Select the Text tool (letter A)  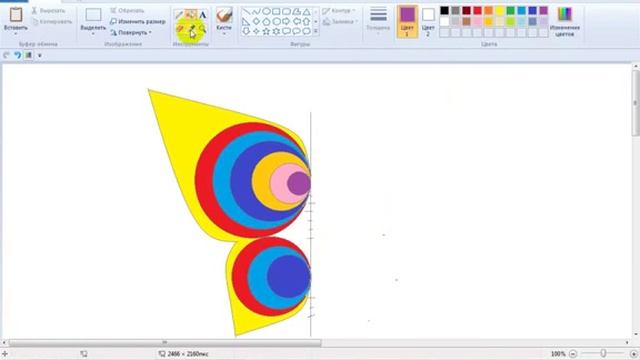202,15
